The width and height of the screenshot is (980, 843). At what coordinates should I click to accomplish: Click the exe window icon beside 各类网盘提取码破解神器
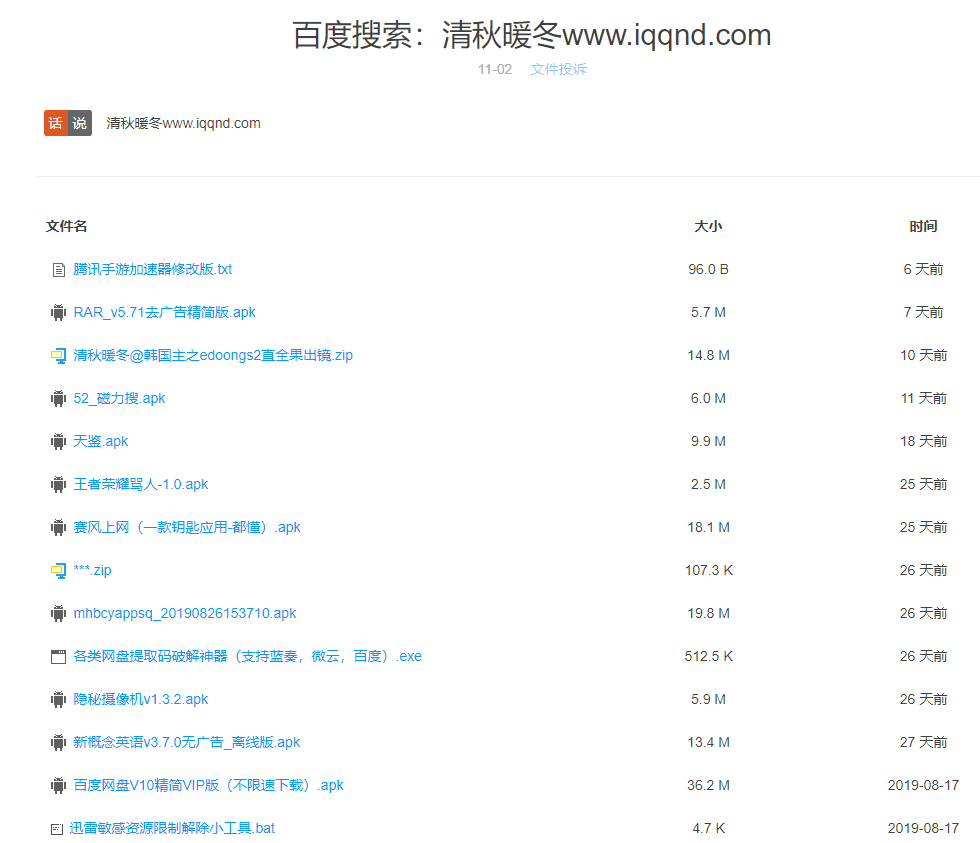[58, 657]
